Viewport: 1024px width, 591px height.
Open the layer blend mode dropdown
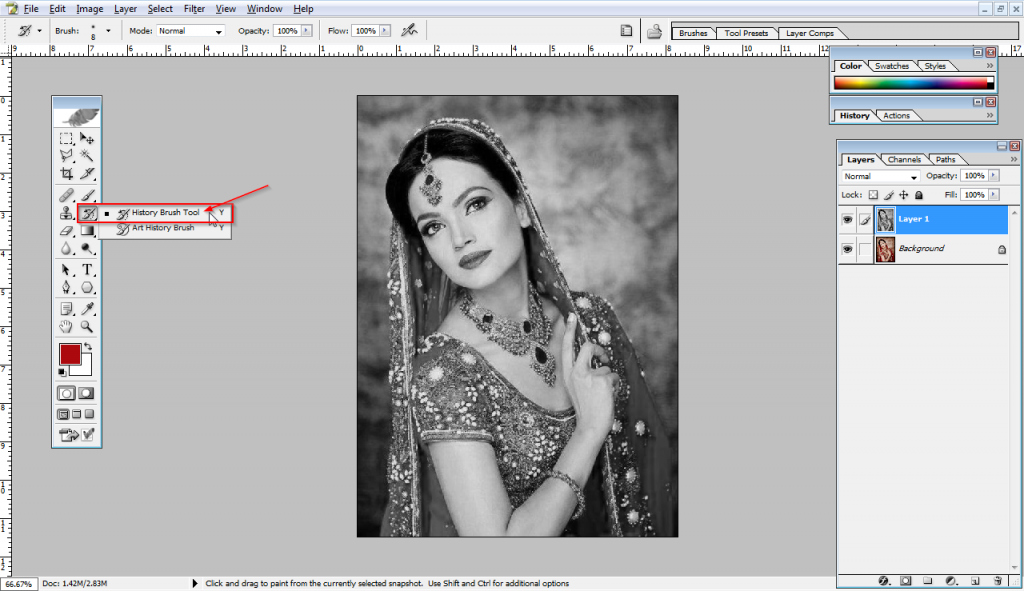(x=880, y=176)
